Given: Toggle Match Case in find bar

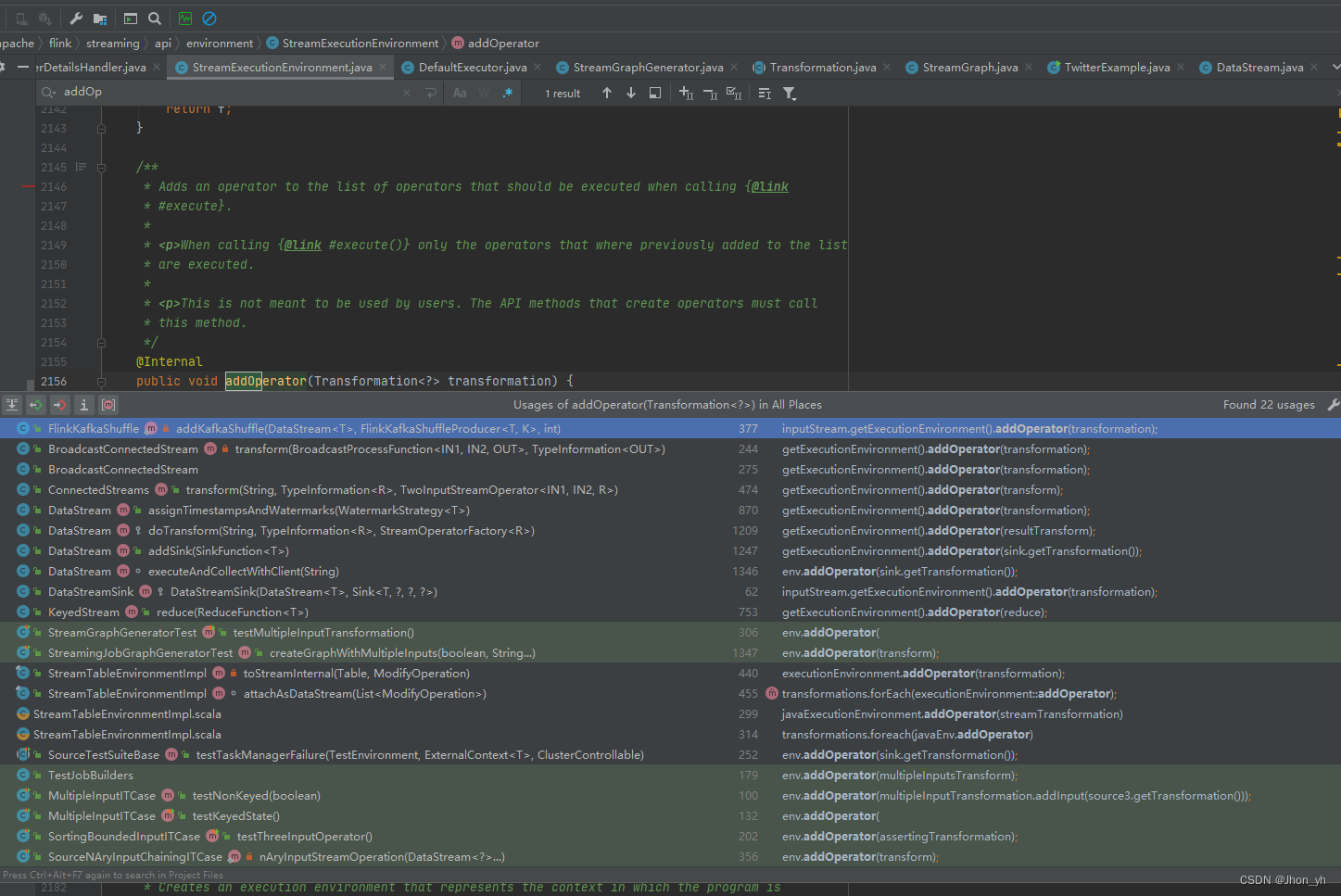Looking at the screenshot, I should [x=460, y=93].
